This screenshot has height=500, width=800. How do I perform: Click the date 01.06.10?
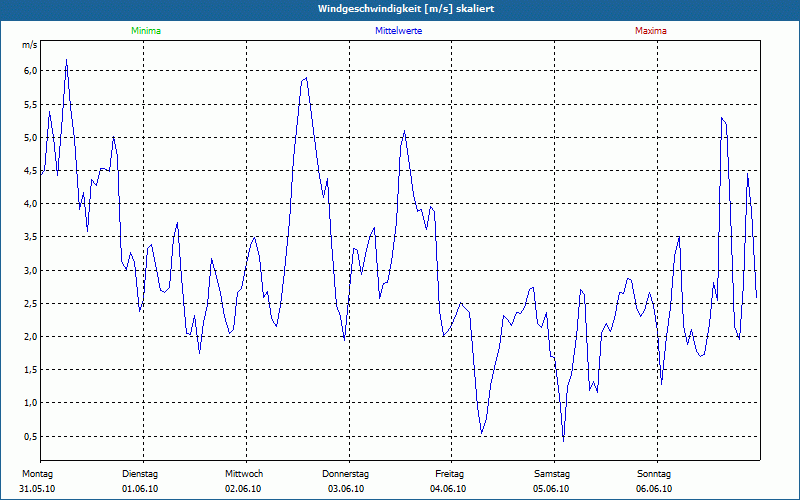(140, 489)
